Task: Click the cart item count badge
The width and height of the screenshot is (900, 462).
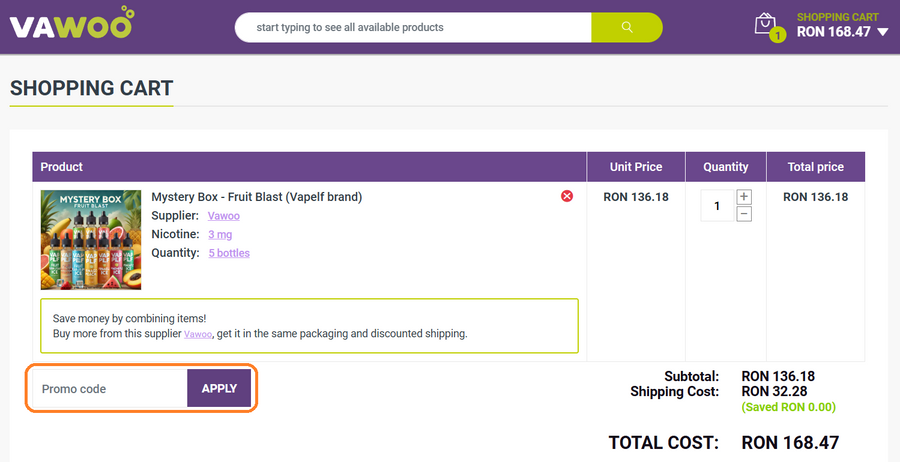Action: coord(777,36)
